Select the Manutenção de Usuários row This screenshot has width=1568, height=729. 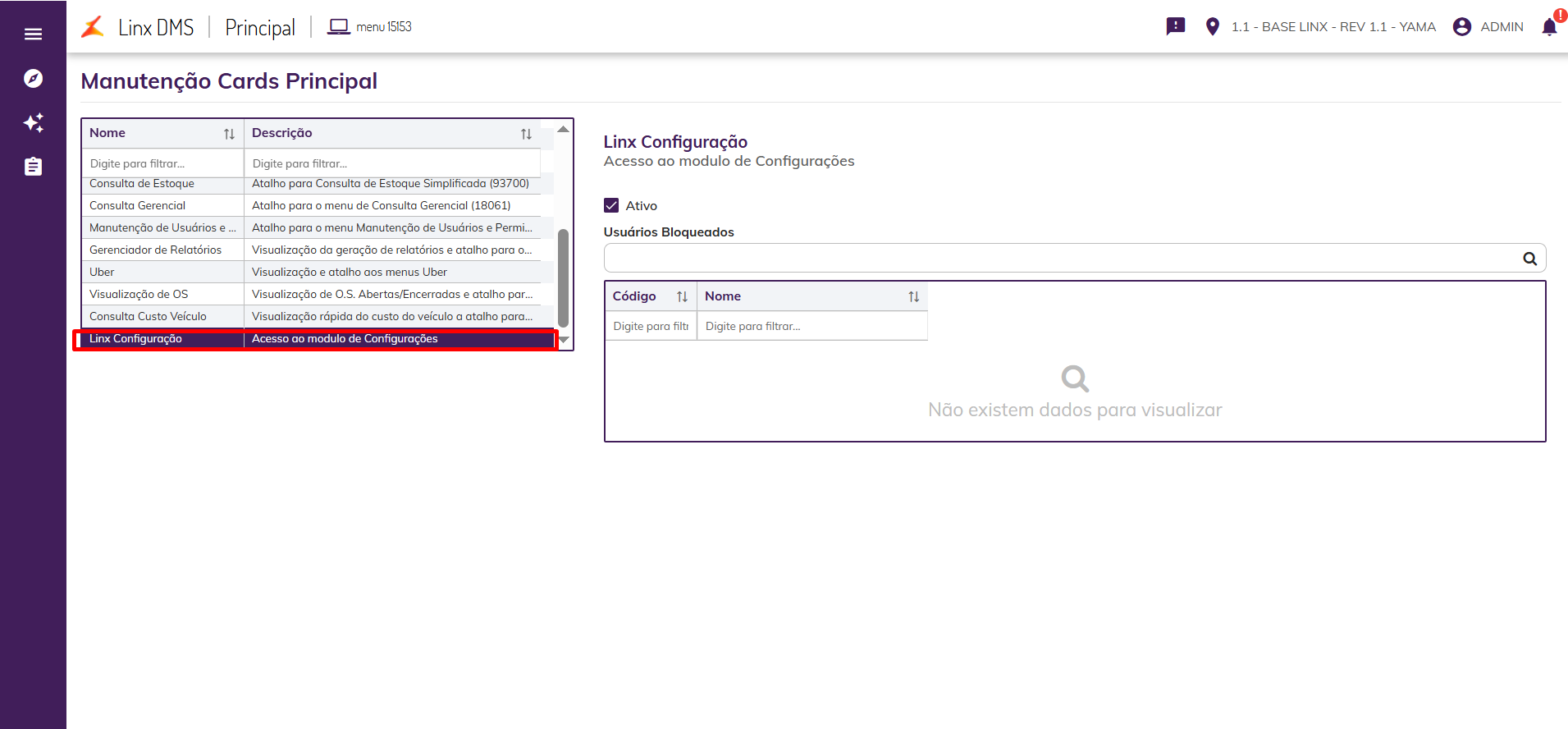coord(317,227)
